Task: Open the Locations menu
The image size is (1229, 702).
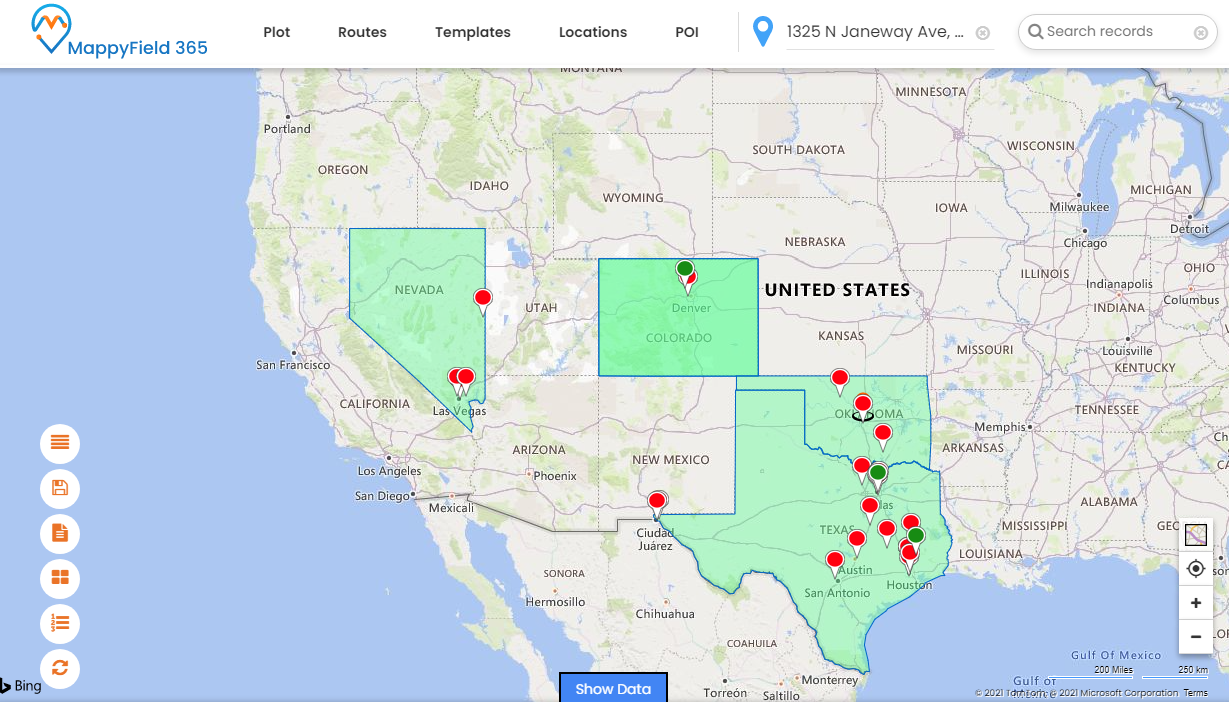Action: click(x=593, y=32)
